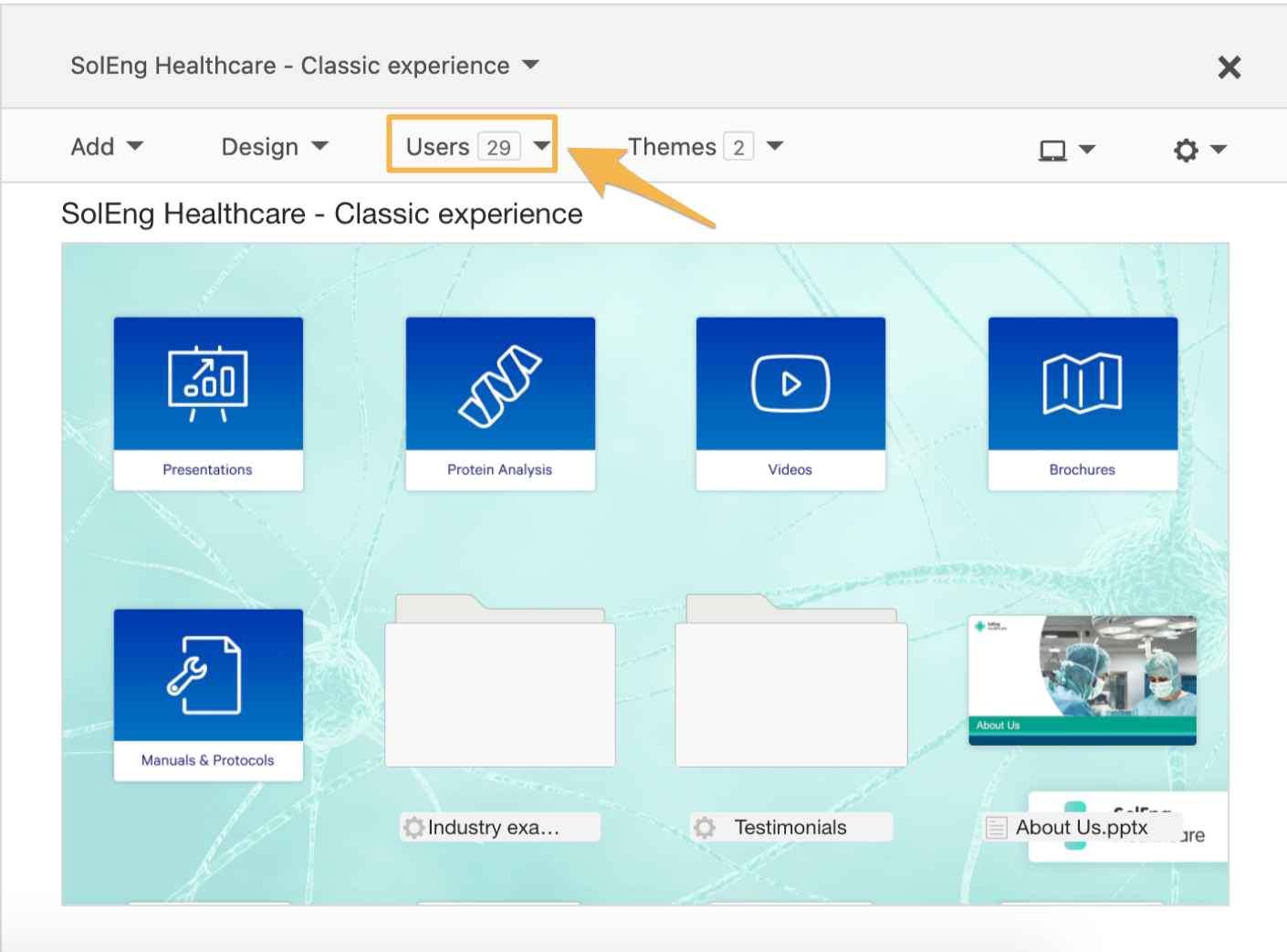
Task: Click the Presentations label
Action: pyautogui.click(x=208, y=470)
